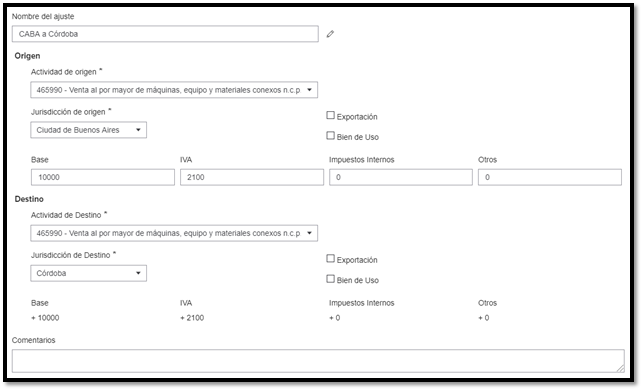Expand the Actividad de Destino dropdown
The height and width of the screenshot is (391, 643).
(174, 233)
